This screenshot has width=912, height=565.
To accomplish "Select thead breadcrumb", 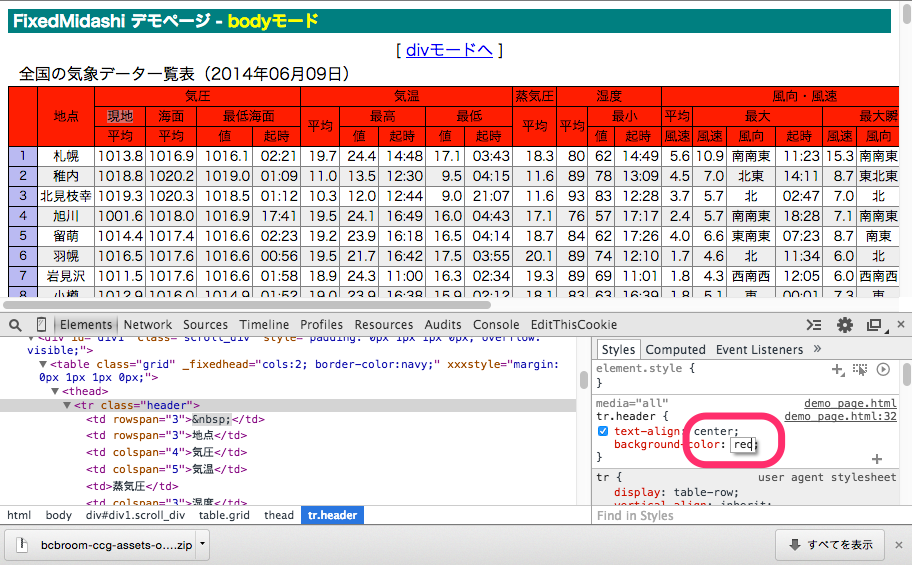I will (x=279, y=515).
